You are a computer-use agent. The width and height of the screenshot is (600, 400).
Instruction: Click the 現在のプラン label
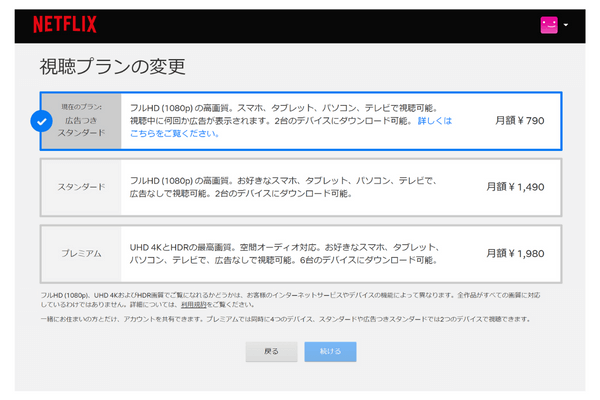[82, 107]
